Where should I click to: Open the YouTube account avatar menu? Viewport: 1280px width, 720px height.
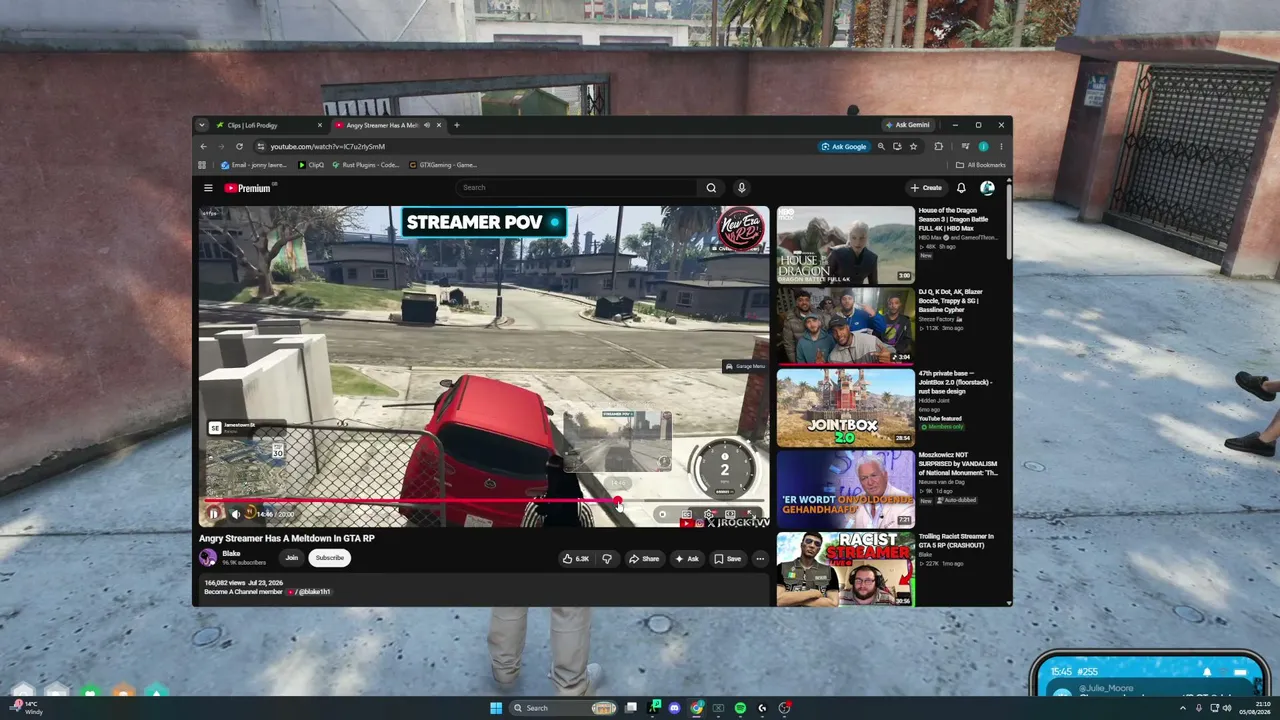(x=987, y=188)
